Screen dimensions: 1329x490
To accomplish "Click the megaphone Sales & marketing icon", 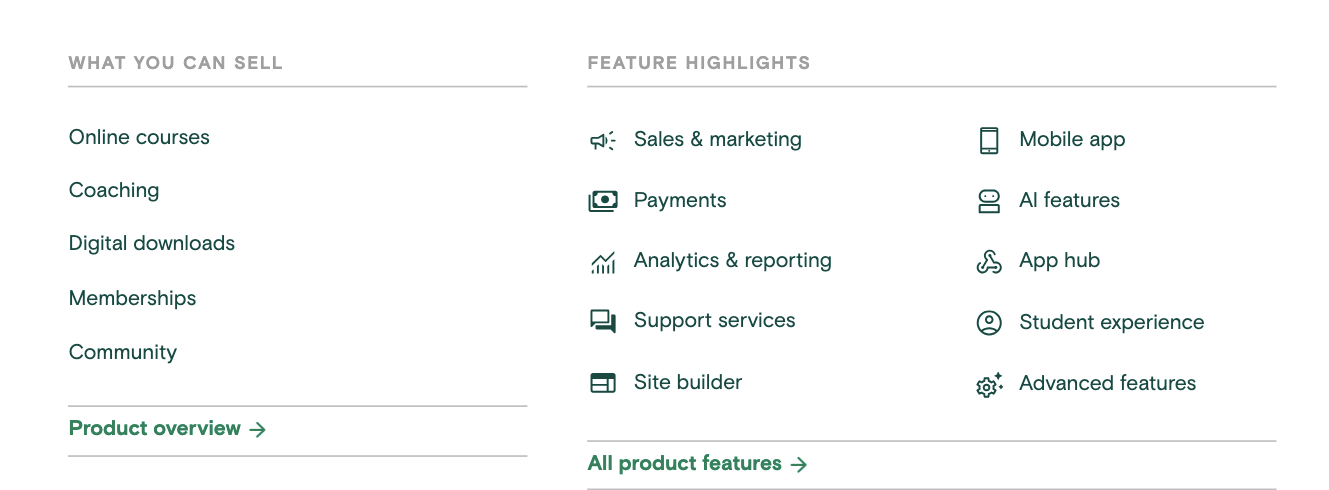I will pos(603,141).
